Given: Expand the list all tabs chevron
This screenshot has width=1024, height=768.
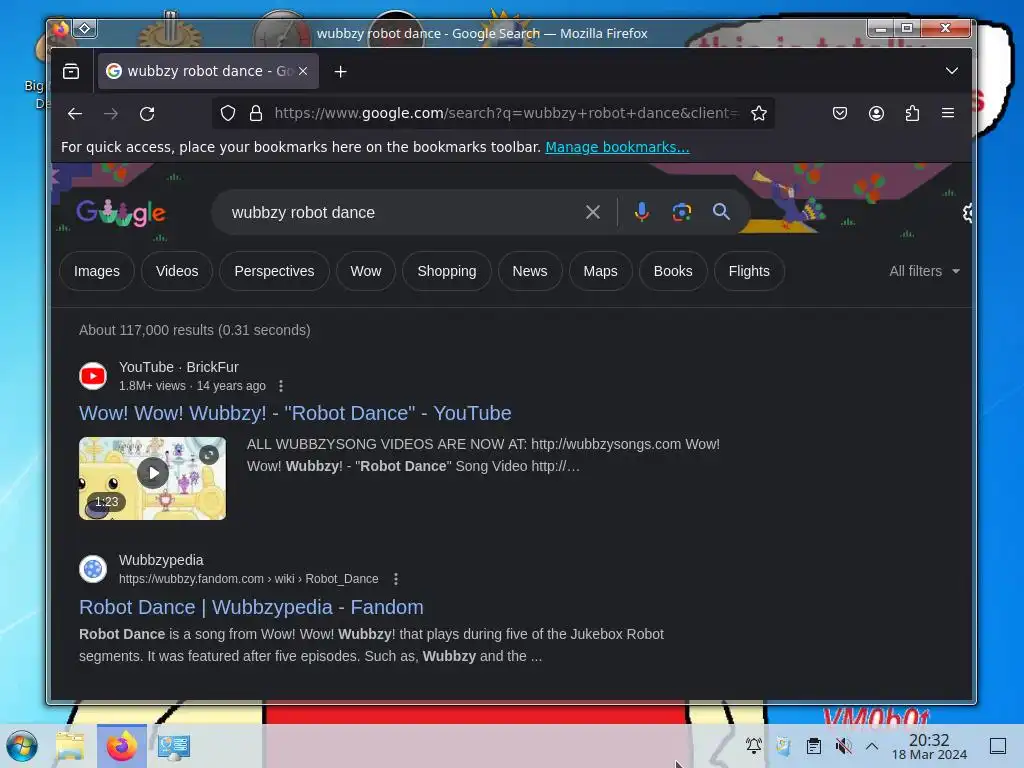Looking at the screenshot, I should (952, 71).
